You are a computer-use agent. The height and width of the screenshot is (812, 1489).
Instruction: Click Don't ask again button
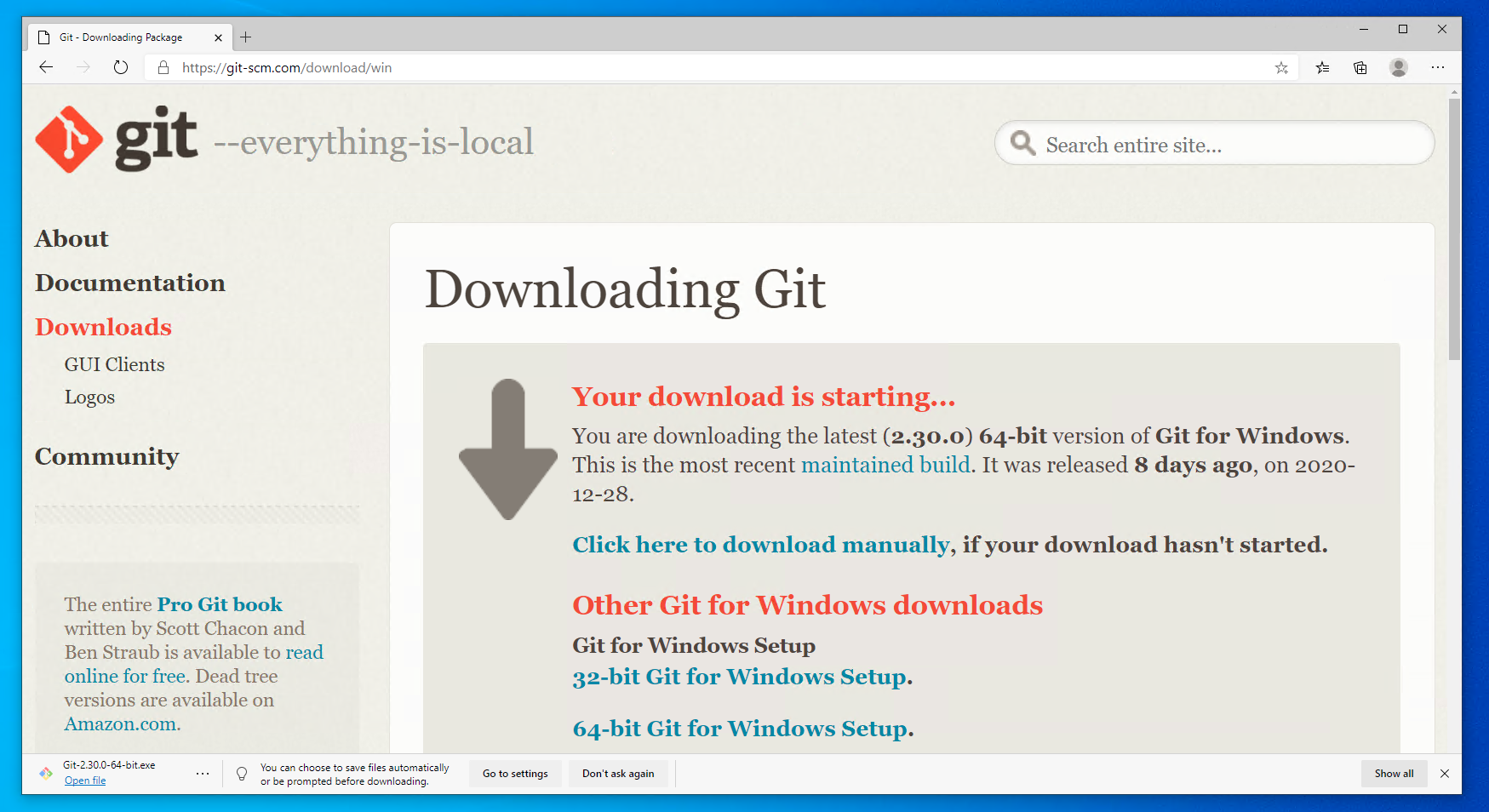(618, 774)
